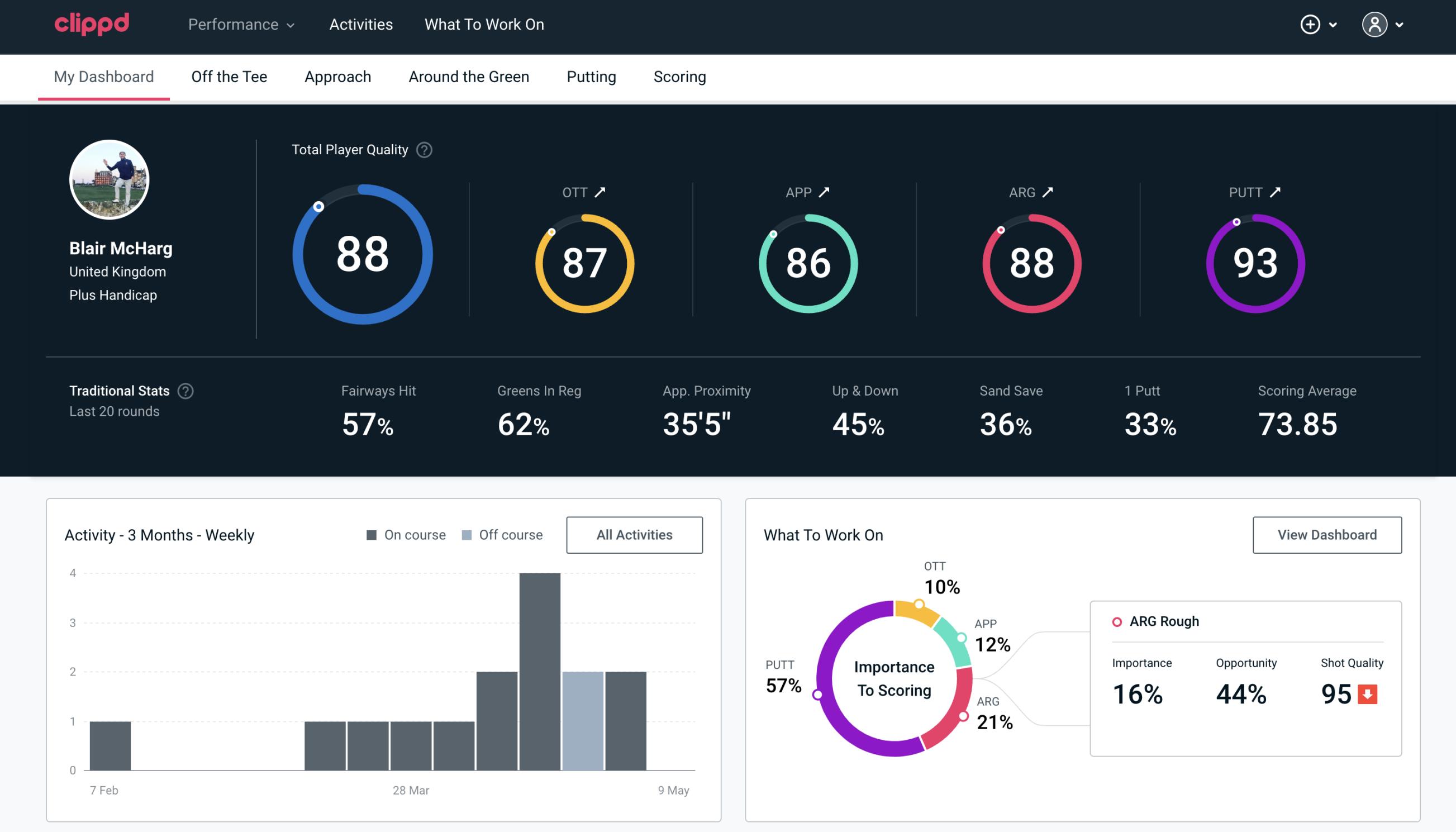This screenshot has width=1456, height=832.
Task: Select the Around the Green tab
Action: pos(469,76)
